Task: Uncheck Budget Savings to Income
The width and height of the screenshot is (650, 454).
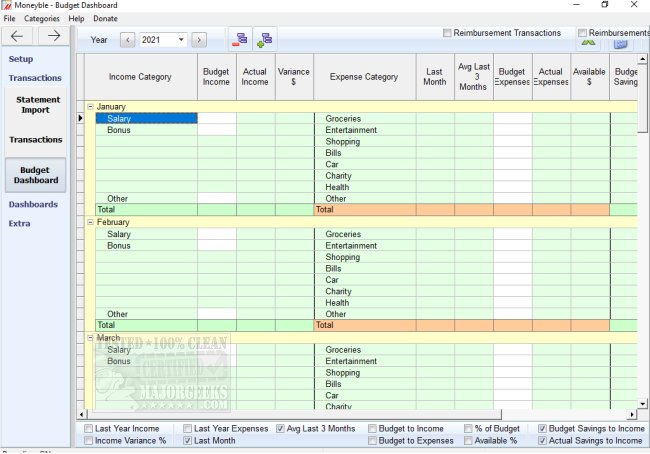Action: 542,428
